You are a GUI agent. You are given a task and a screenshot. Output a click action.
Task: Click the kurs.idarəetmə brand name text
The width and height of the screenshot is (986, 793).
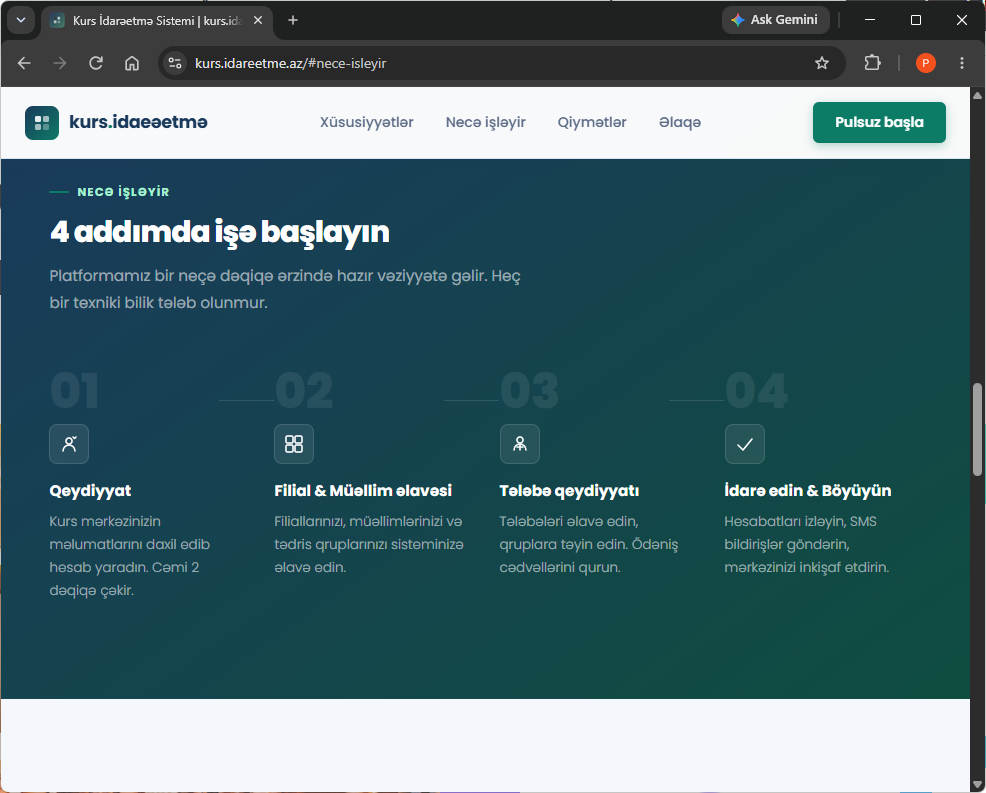(138, 122)
